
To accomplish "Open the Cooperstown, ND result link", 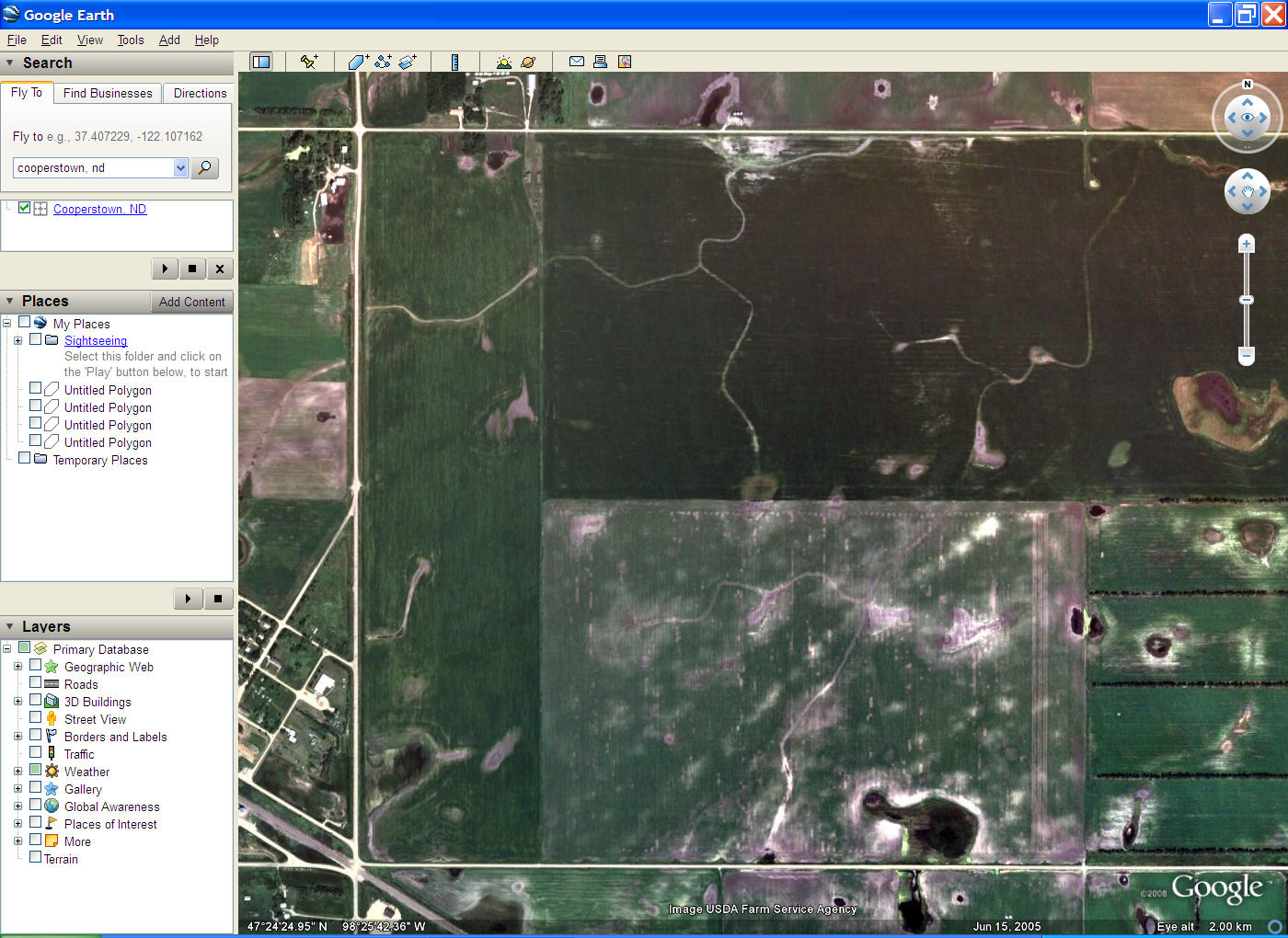I will click(x=99, y=209).
